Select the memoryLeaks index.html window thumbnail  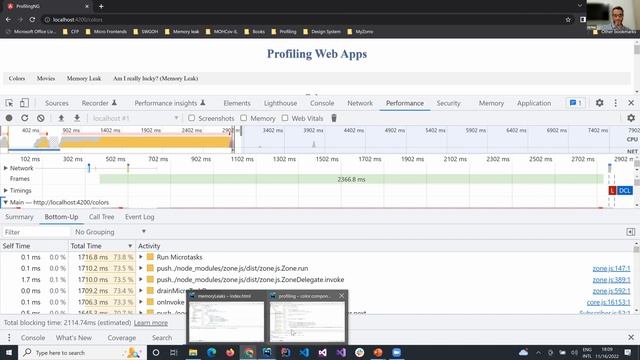(226, 317)
